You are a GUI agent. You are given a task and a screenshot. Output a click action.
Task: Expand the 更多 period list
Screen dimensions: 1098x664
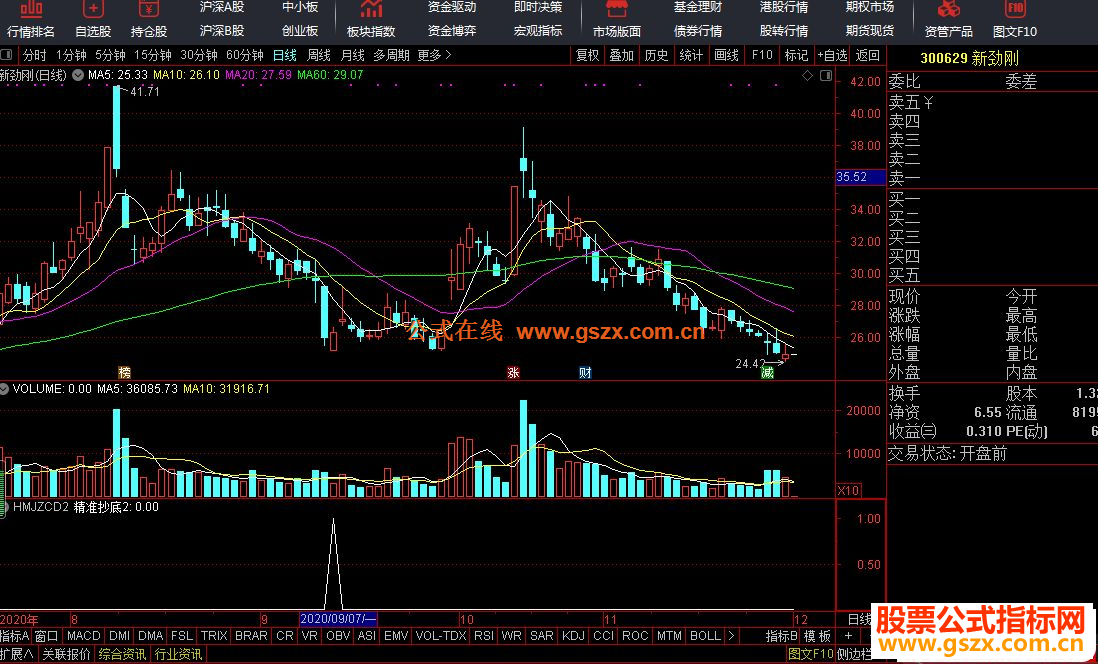click(x=434, y=55)
